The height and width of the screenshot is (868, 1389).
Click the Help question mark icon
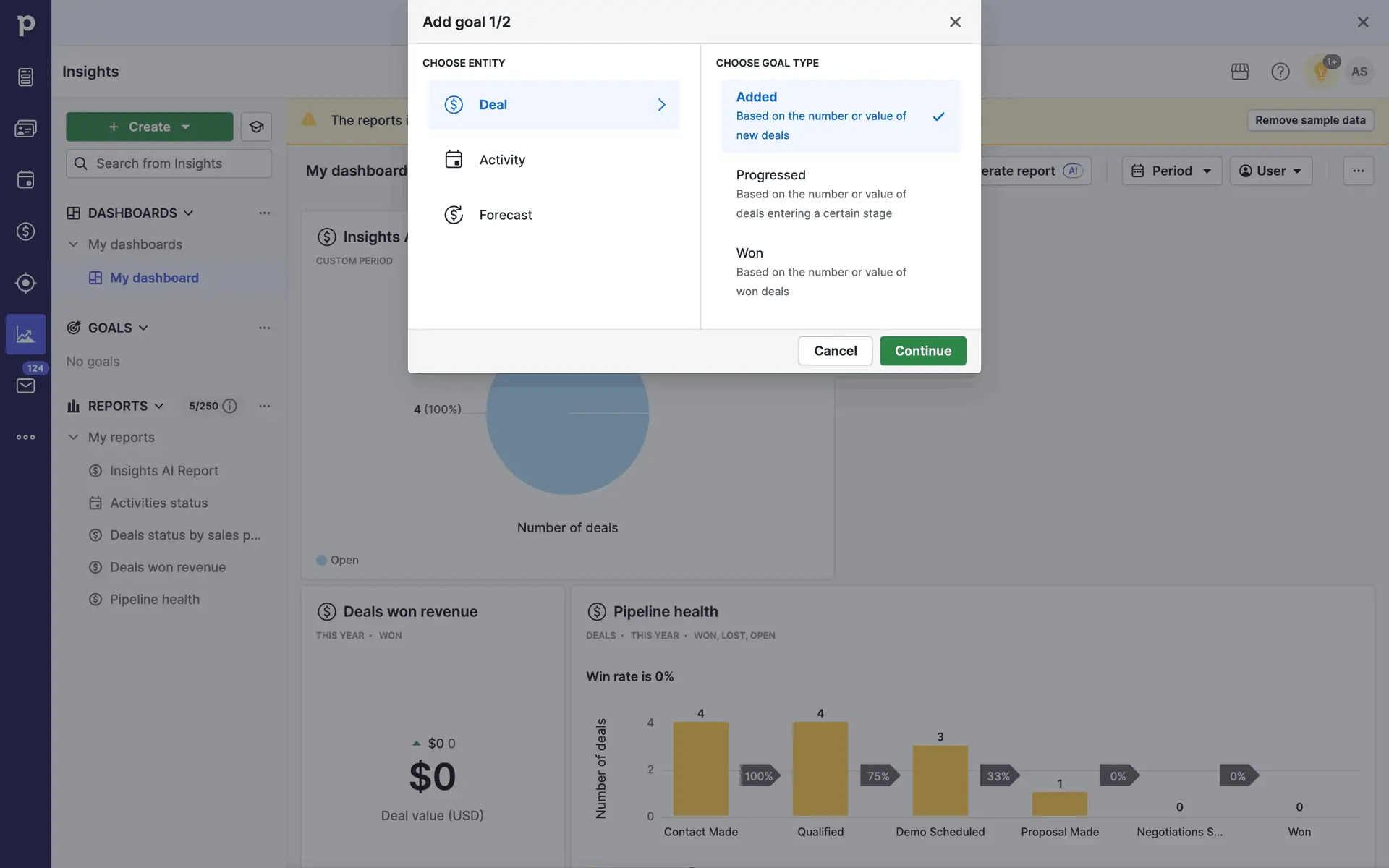pos(1280,72)
